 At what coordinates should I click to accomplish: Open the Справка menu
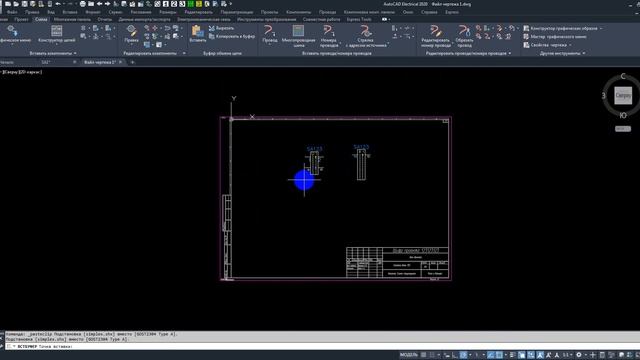pos(429,12)
